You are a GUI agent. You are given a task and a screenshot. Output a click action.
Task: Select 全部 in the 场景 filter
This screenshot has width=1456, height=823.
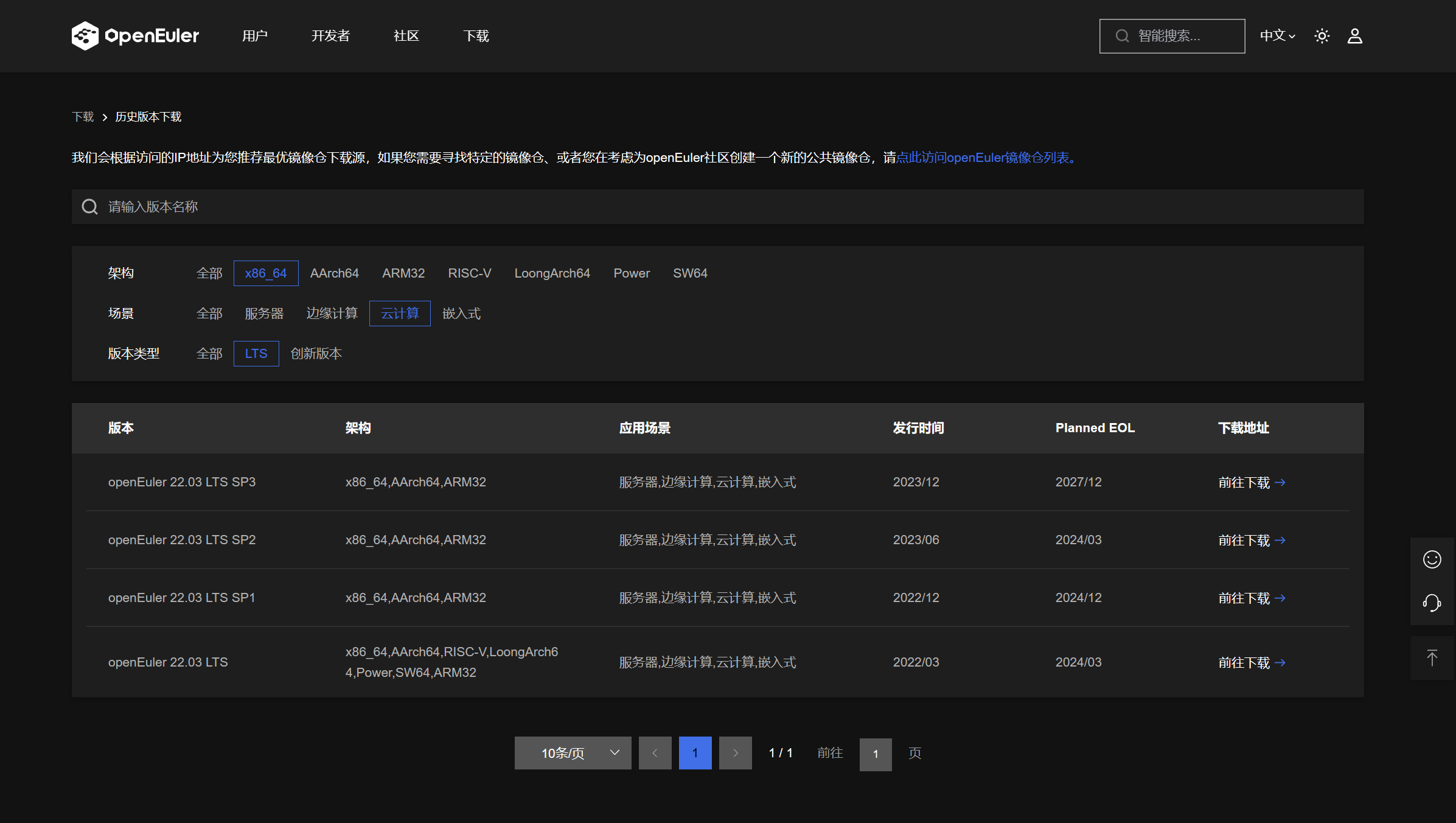[x=209, y=313]
